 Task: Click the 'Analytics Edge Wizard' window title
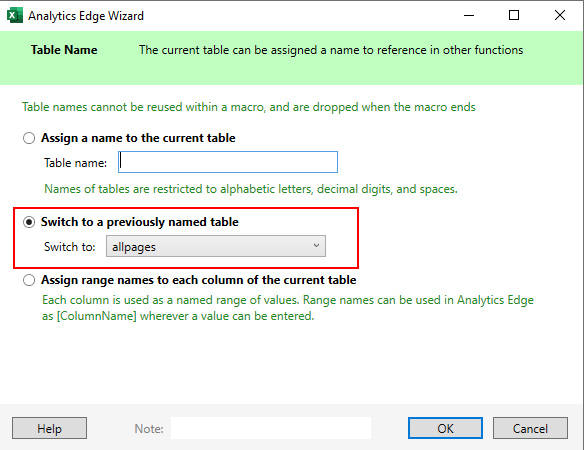86,16
